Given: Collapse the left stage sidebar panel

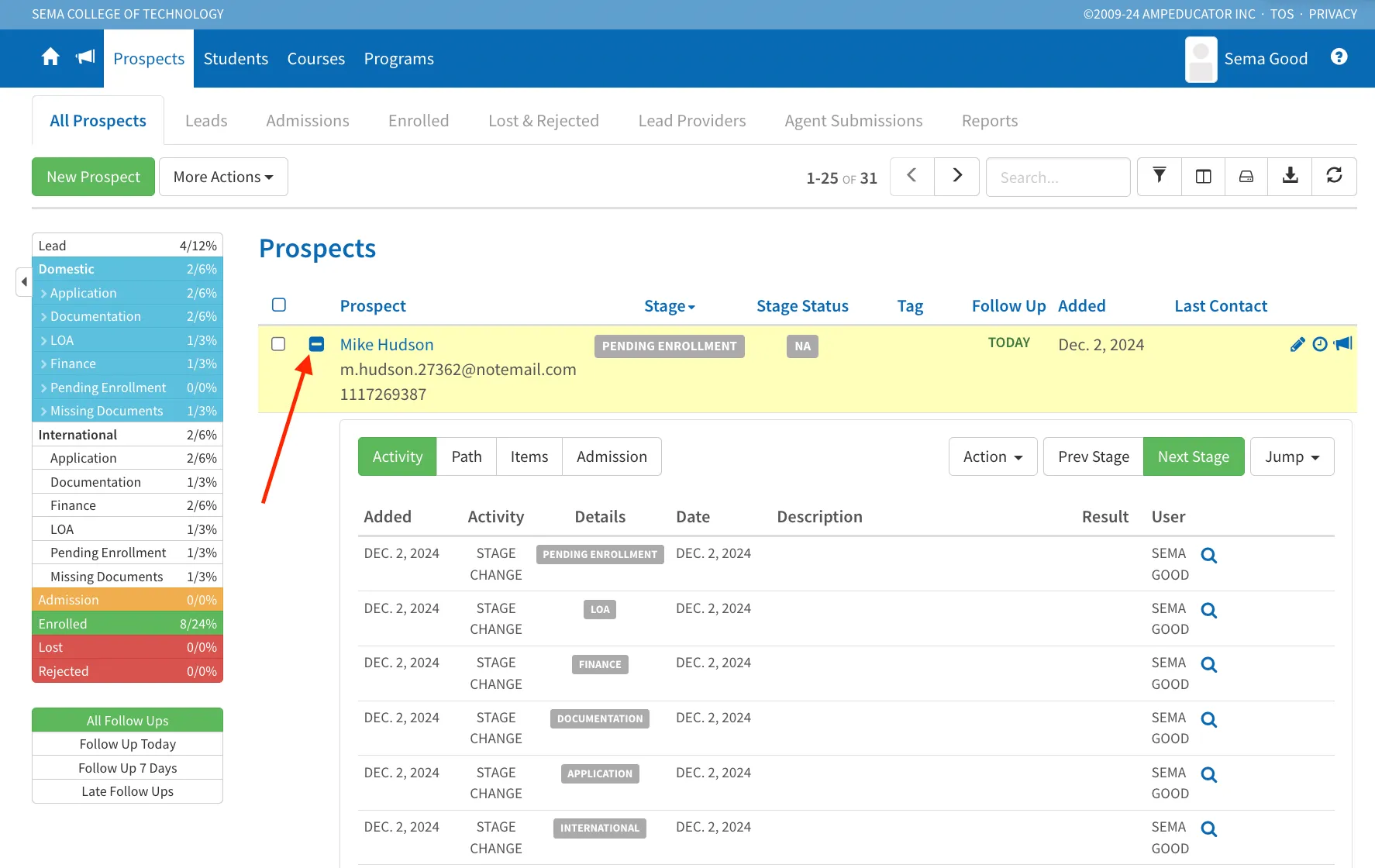Looking at the screenshot, I should coord(24,281).
